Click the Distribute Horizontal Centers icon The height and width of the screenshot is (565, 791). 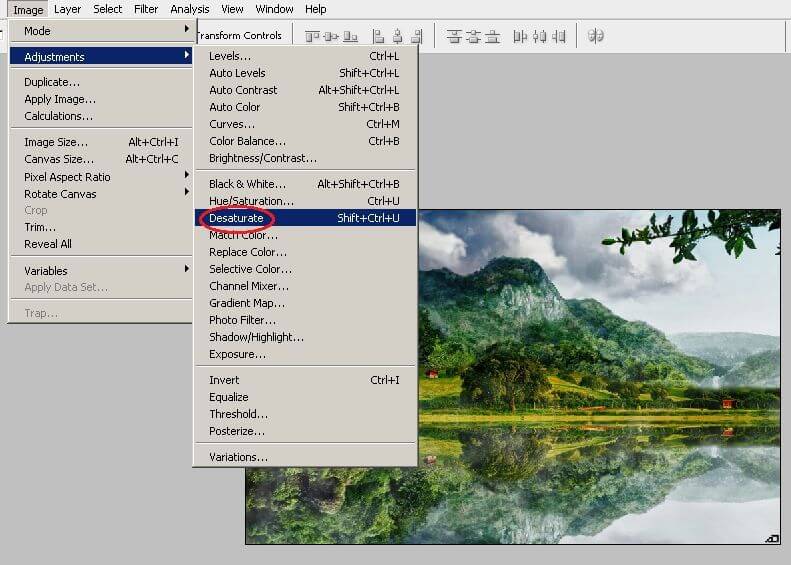[540, 36]
